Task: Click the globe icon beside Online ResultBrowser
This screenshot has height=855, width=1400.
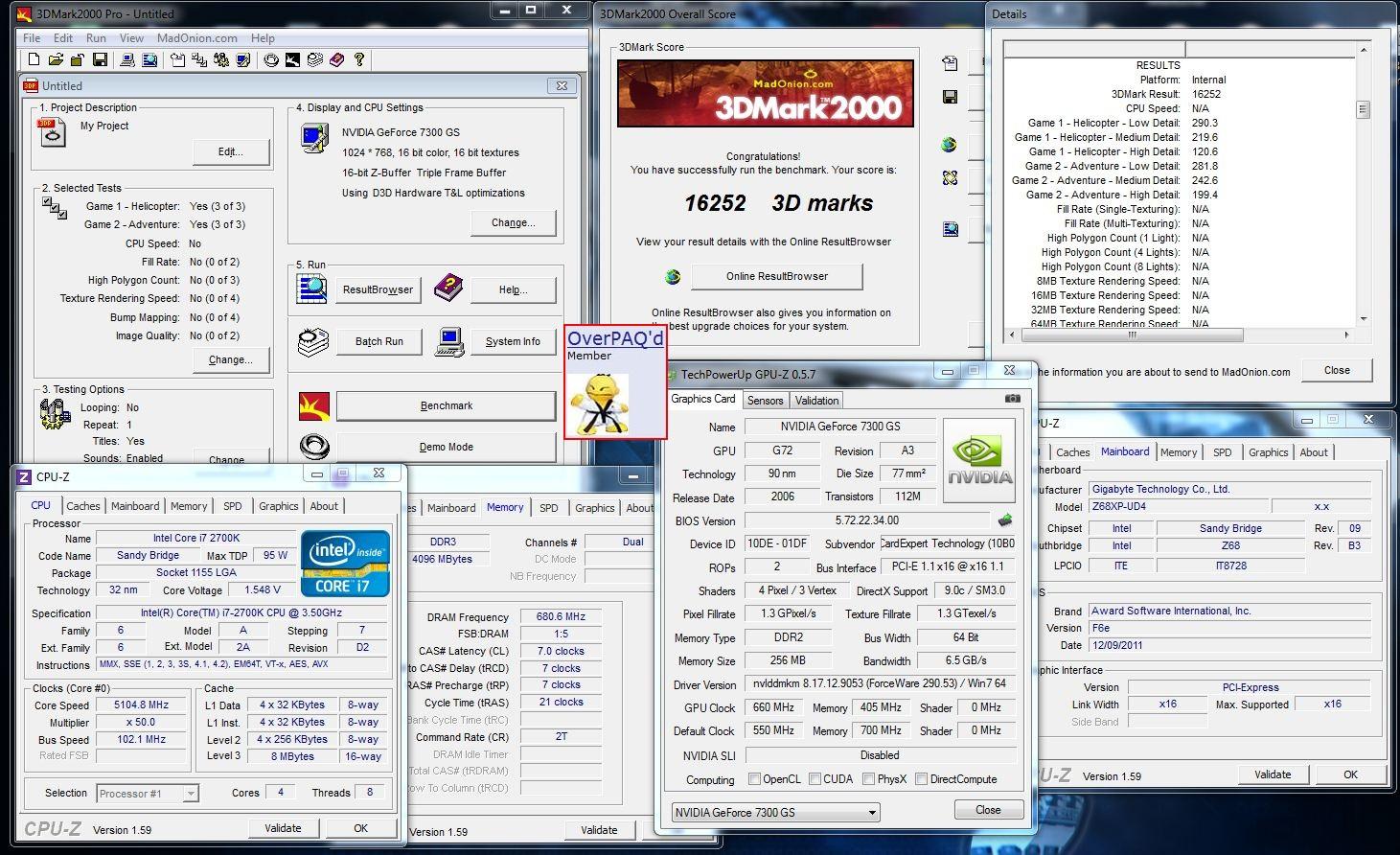Action: point(673,277)
